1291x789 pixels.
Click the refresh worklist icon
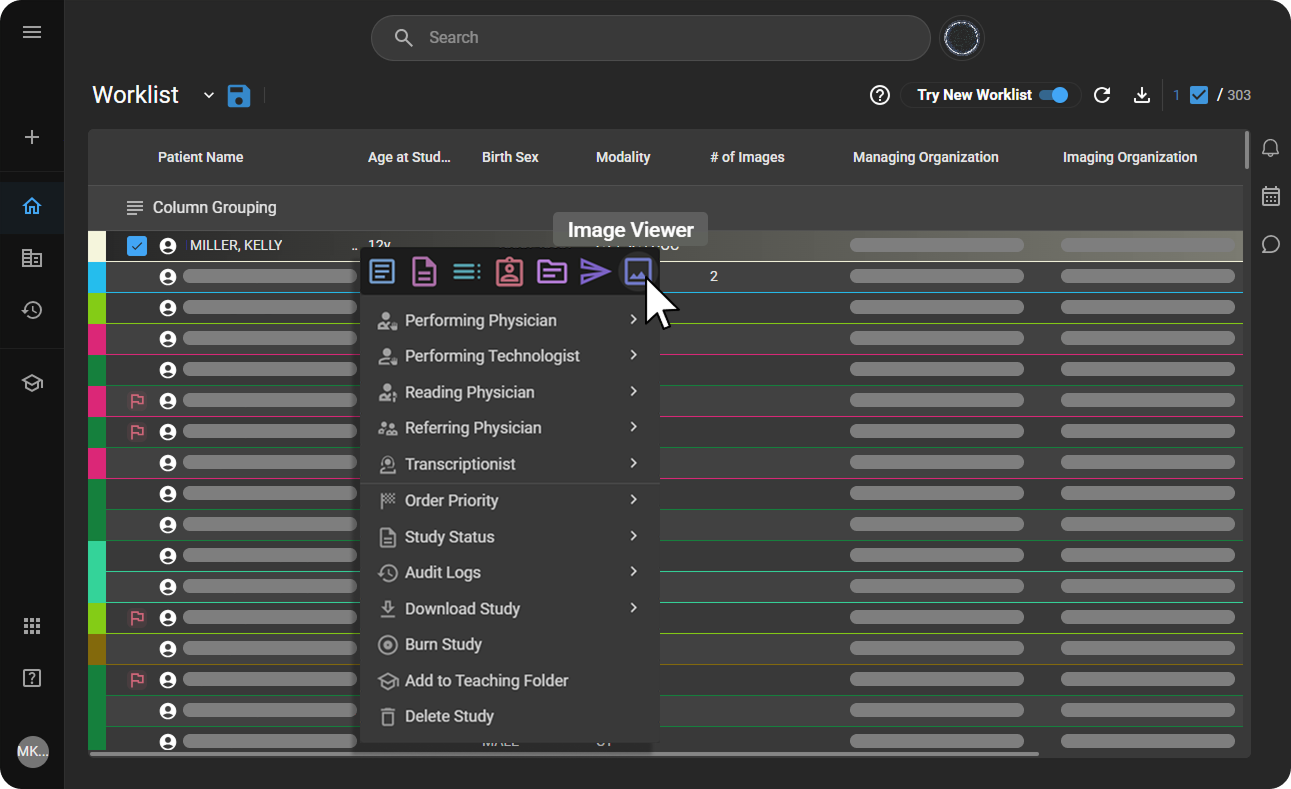(x=1102, y=95)
